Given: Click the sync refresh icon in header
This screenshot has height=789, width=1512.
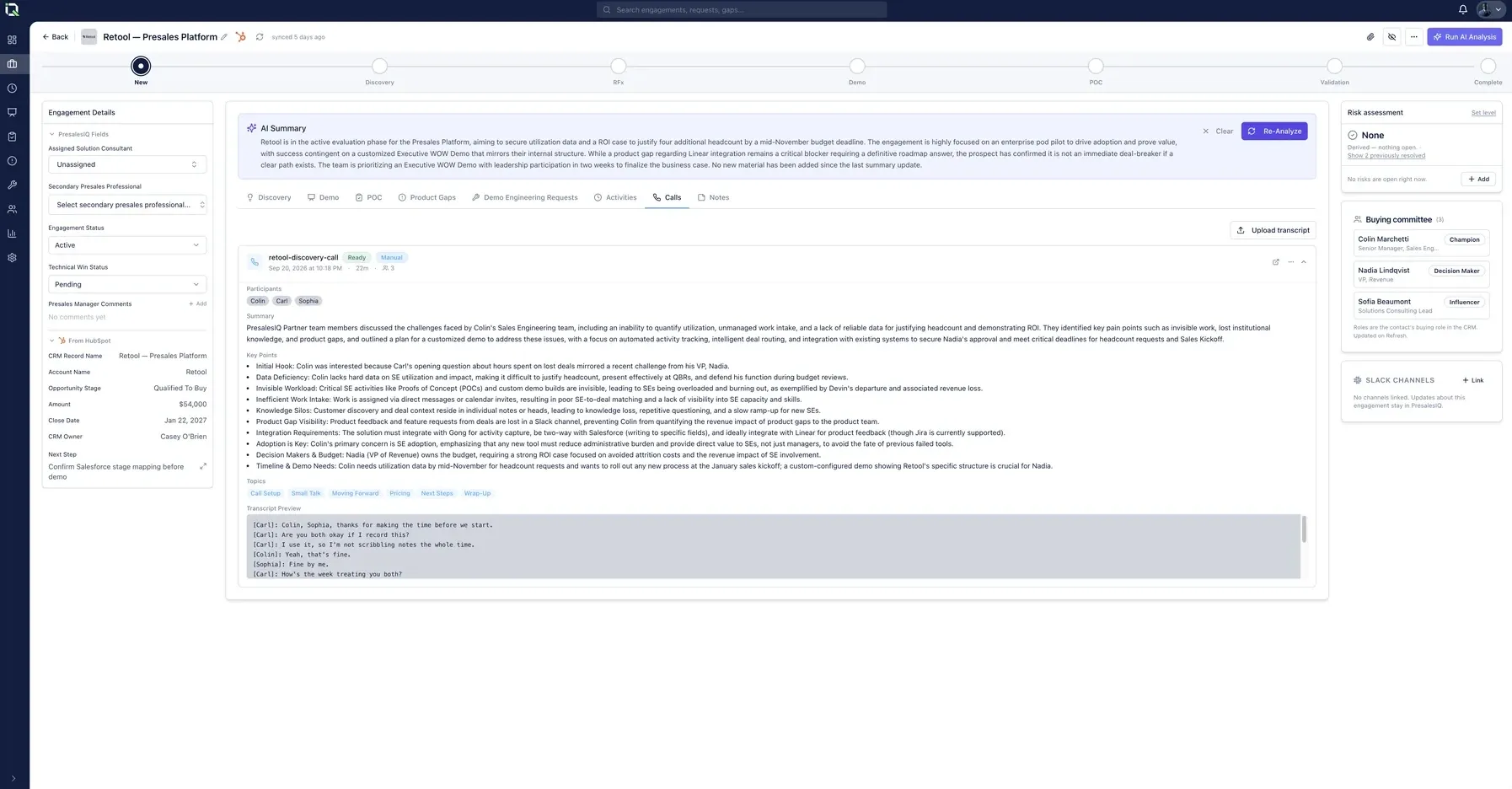Looking at the screenshot, I should pyautogui.click(x=260, y=37).
